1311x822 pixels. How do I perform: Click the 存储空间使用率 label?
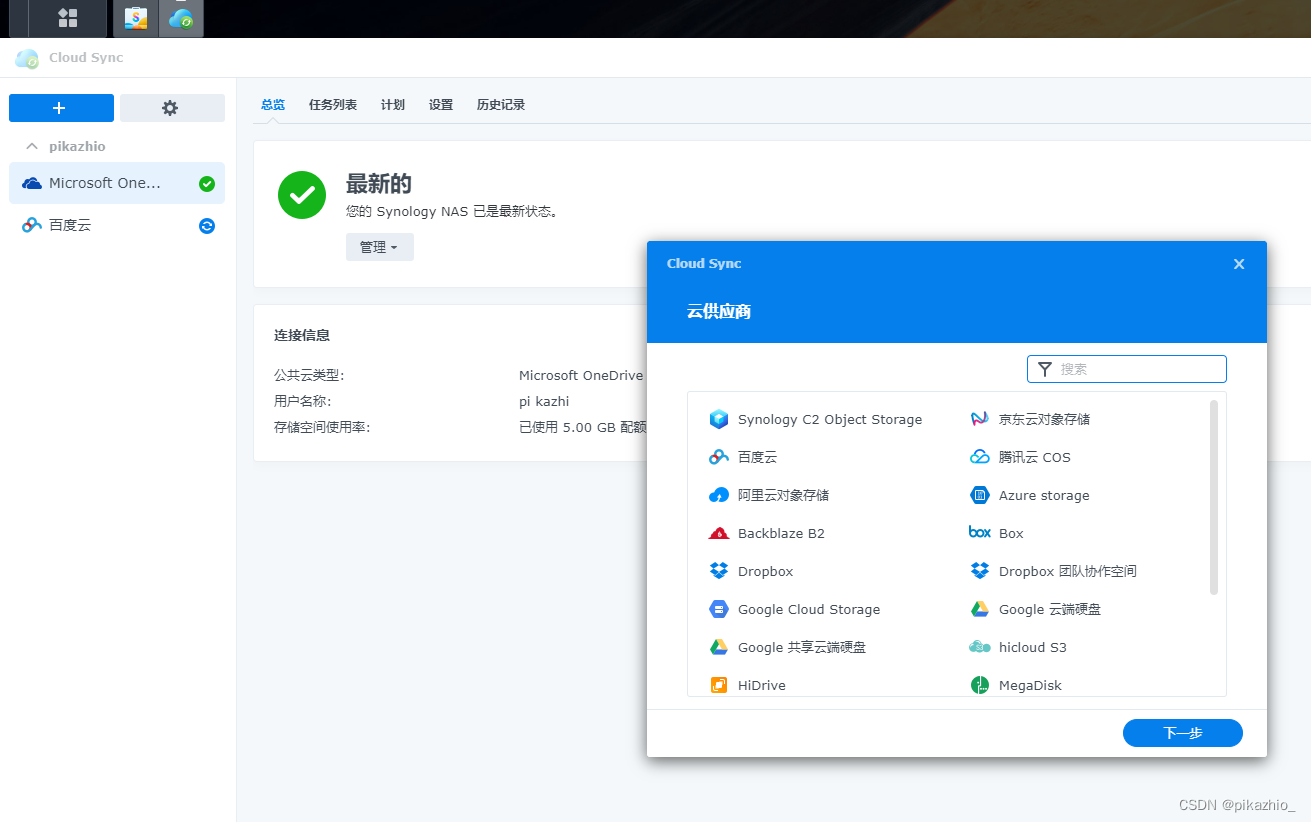(322, 428)
